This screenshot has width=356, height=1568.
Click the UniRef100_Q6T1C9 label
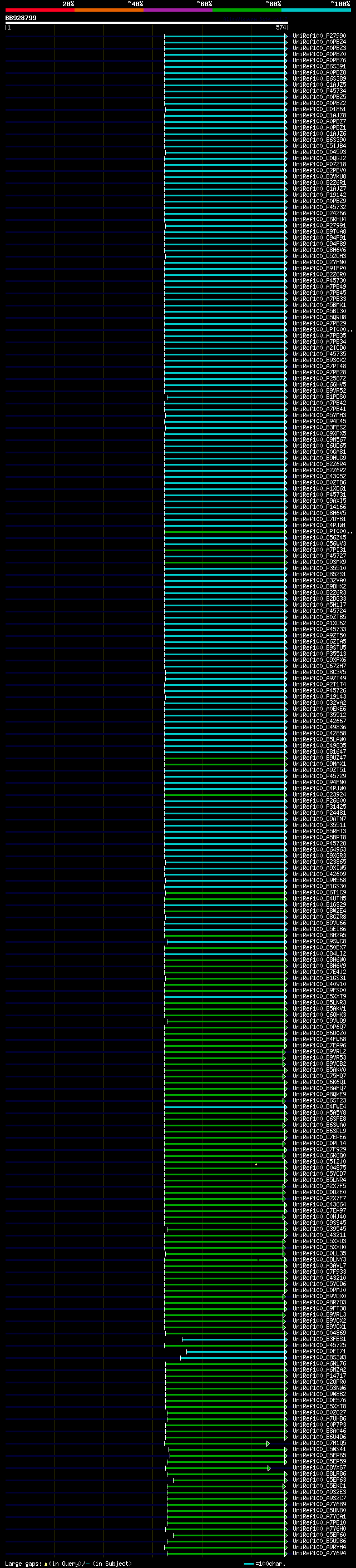tap(319, 892)
